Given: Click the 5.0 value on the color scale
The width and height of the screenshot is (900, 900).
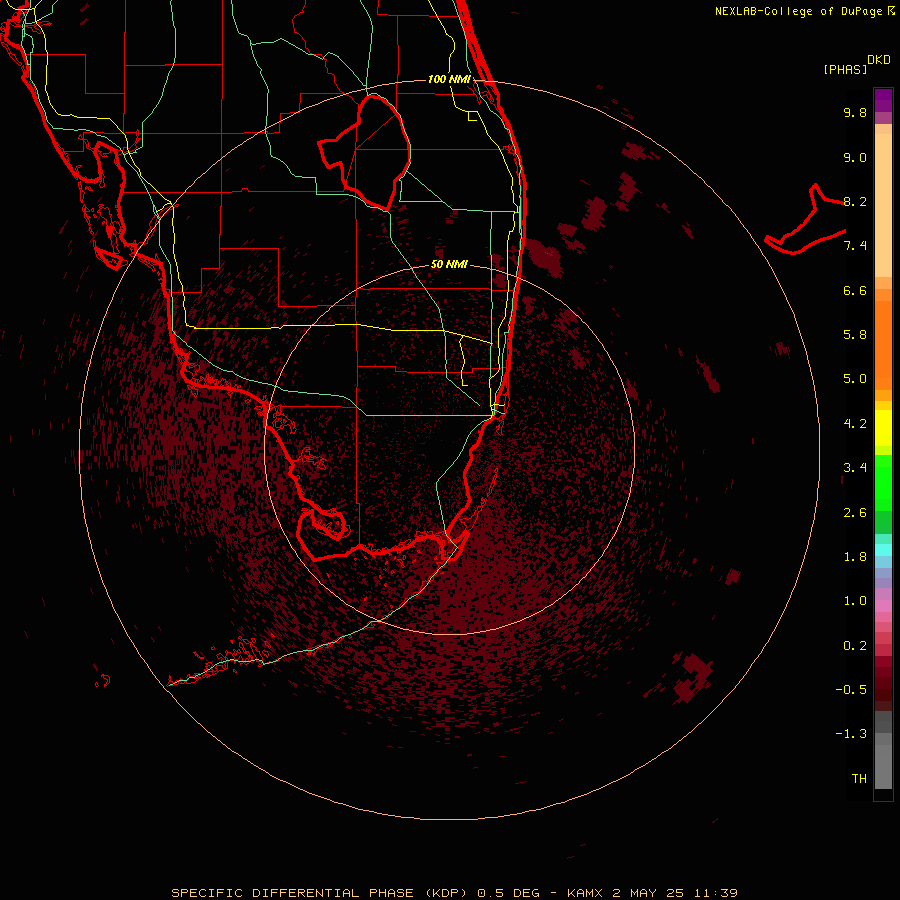Looking at the screenshot, I should coord(855,379).
